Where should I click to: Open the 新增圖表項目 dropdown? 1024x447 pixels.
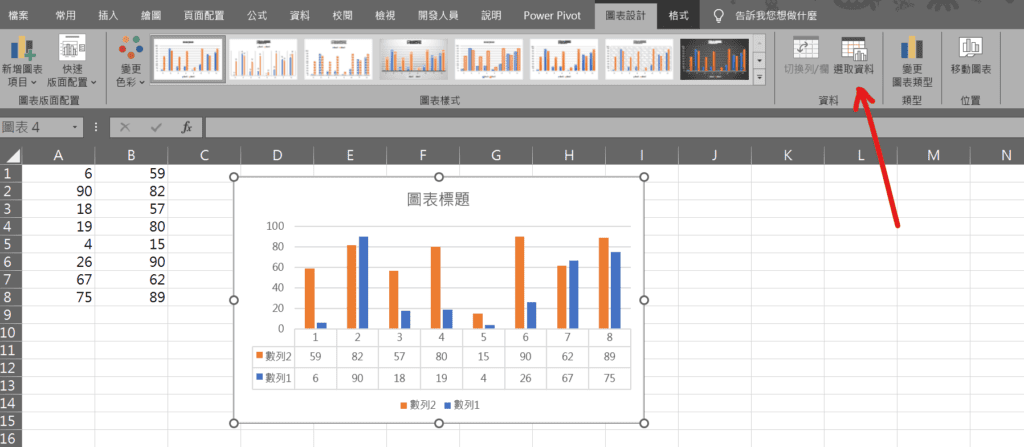click(x=22, y=62)
